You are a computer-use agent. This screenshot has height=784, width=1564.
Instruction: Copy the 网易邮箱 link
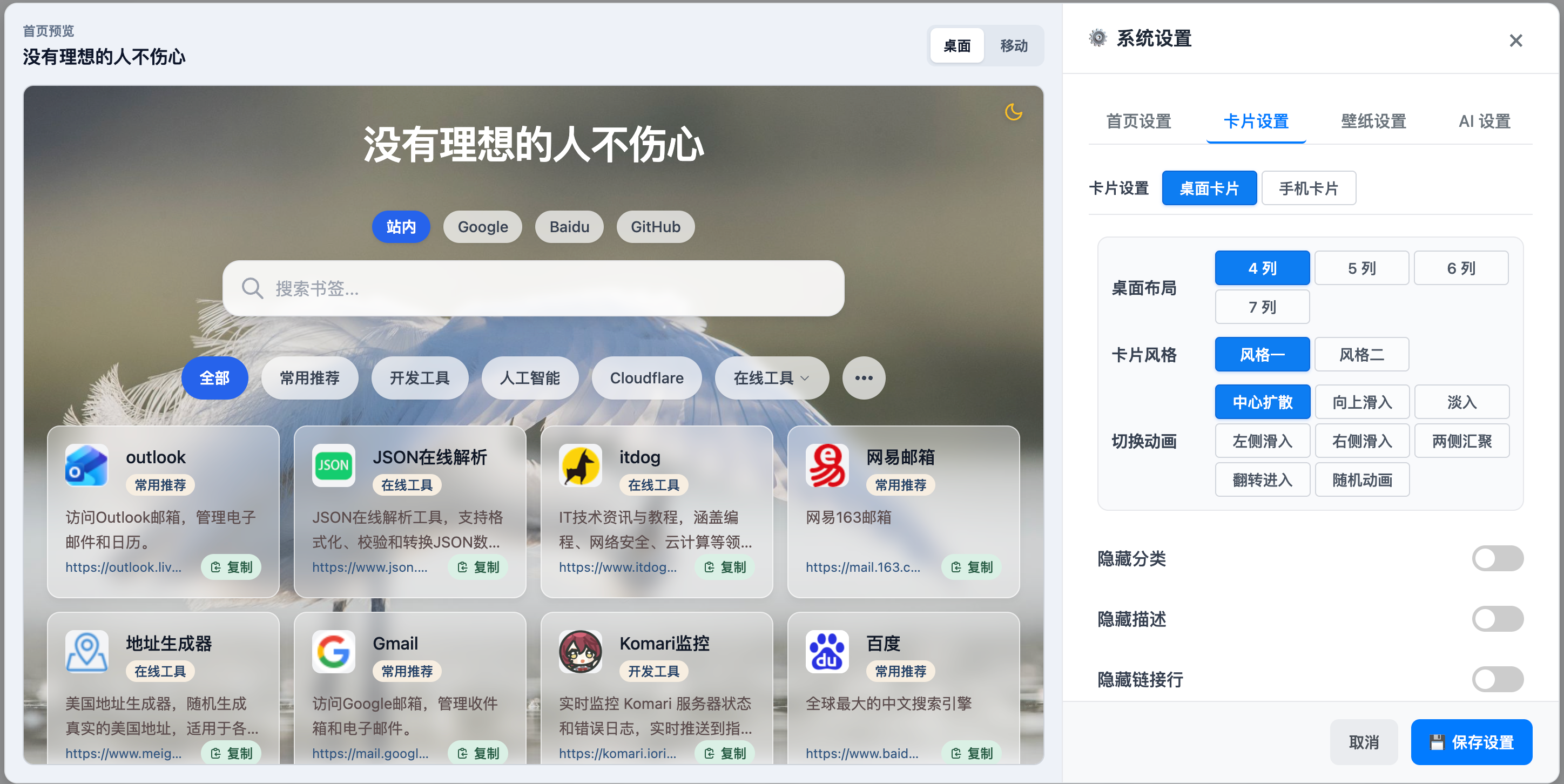[972, 567]
